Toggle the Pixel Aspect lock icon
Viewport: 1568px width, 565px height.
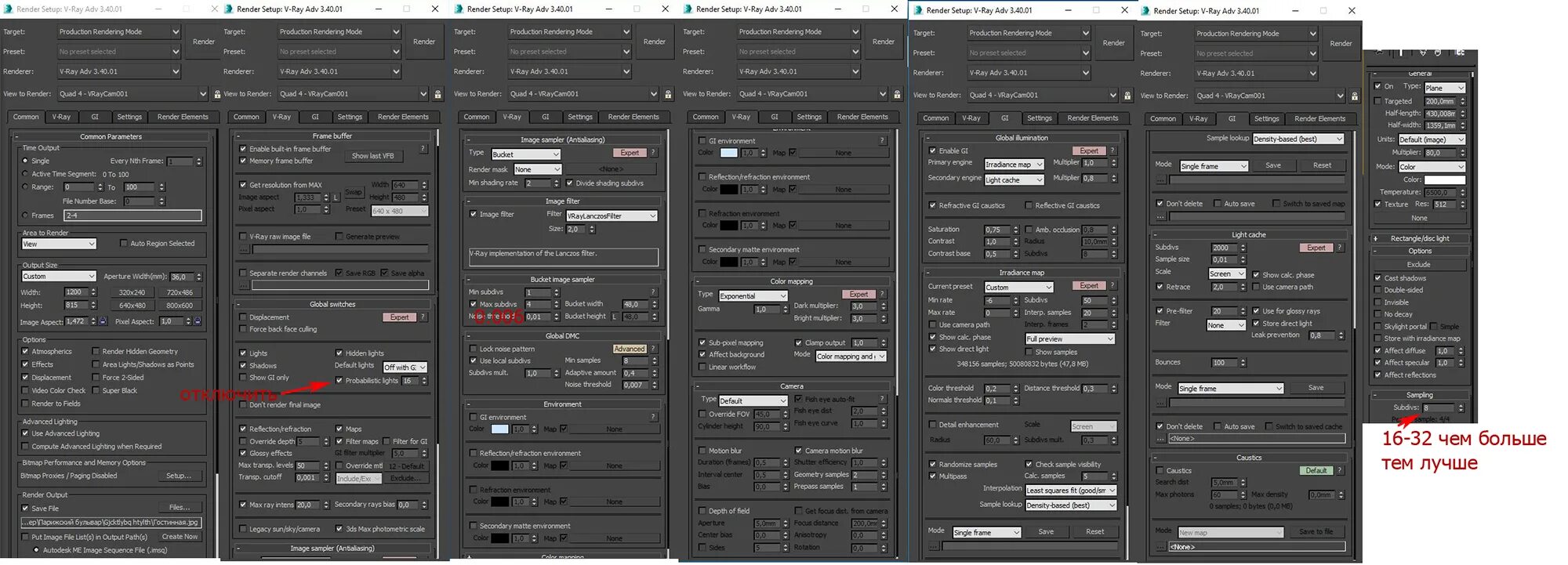pos(197,321)
